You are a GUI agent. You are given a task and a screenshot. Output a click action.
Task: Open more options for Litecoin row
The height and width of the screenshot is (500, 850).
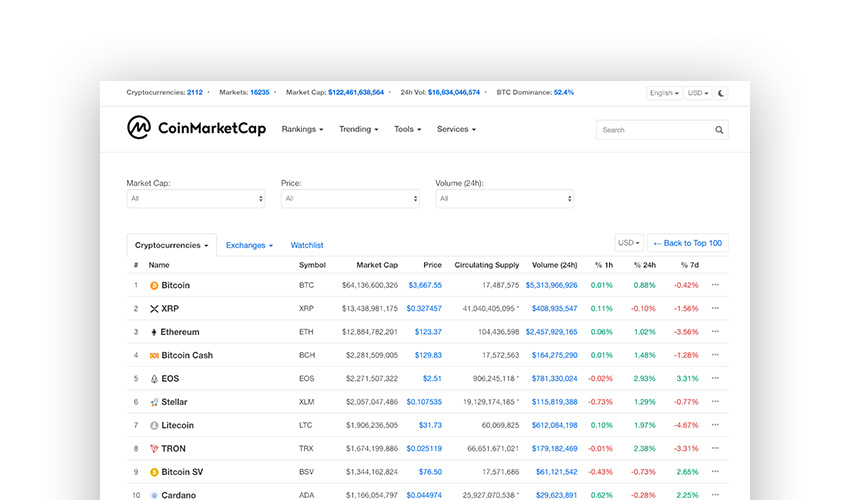coord(715,425)
